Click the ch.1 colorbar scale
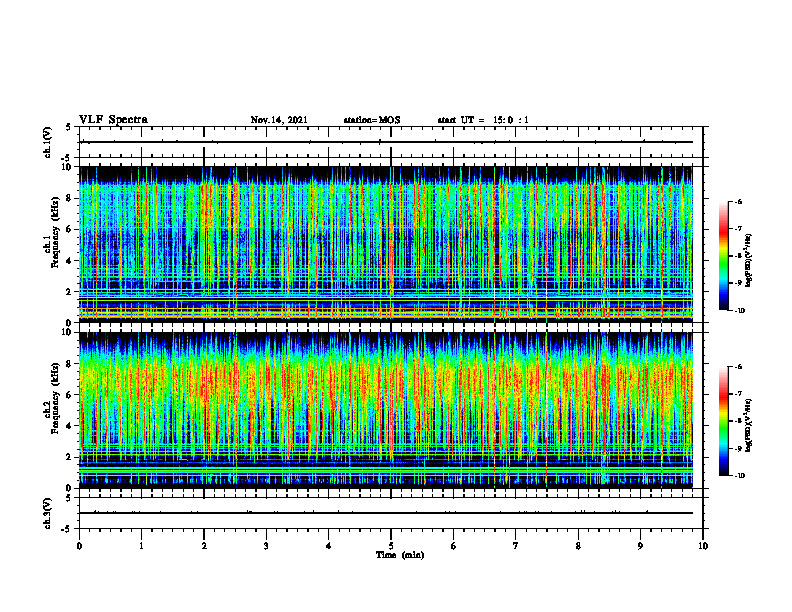This screenshot has width=792, height=612. (x=723, y=256)
